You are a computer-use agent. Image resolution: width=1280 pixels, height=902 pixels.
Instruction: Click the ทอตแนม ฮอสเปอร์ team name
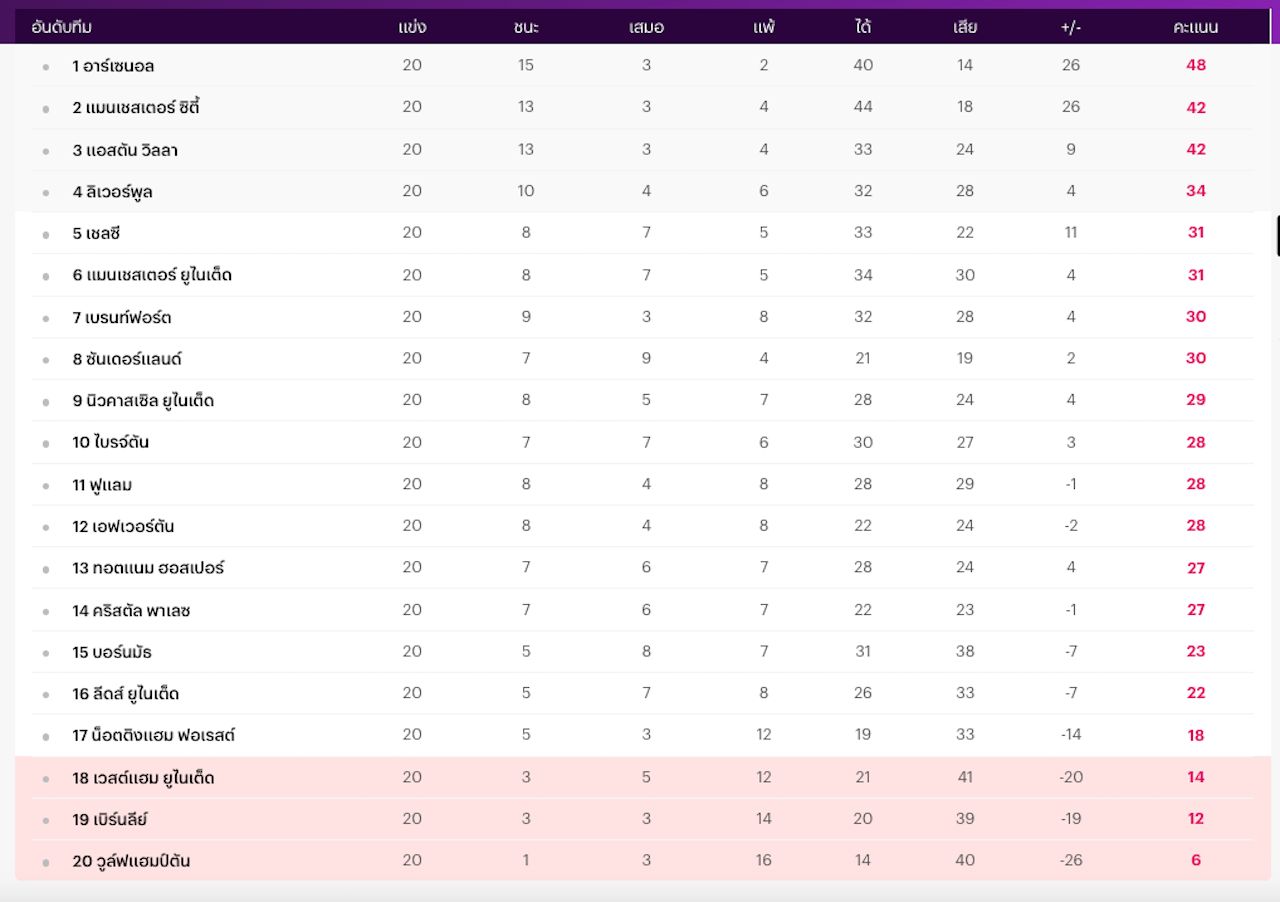click(x=148, y=568)
